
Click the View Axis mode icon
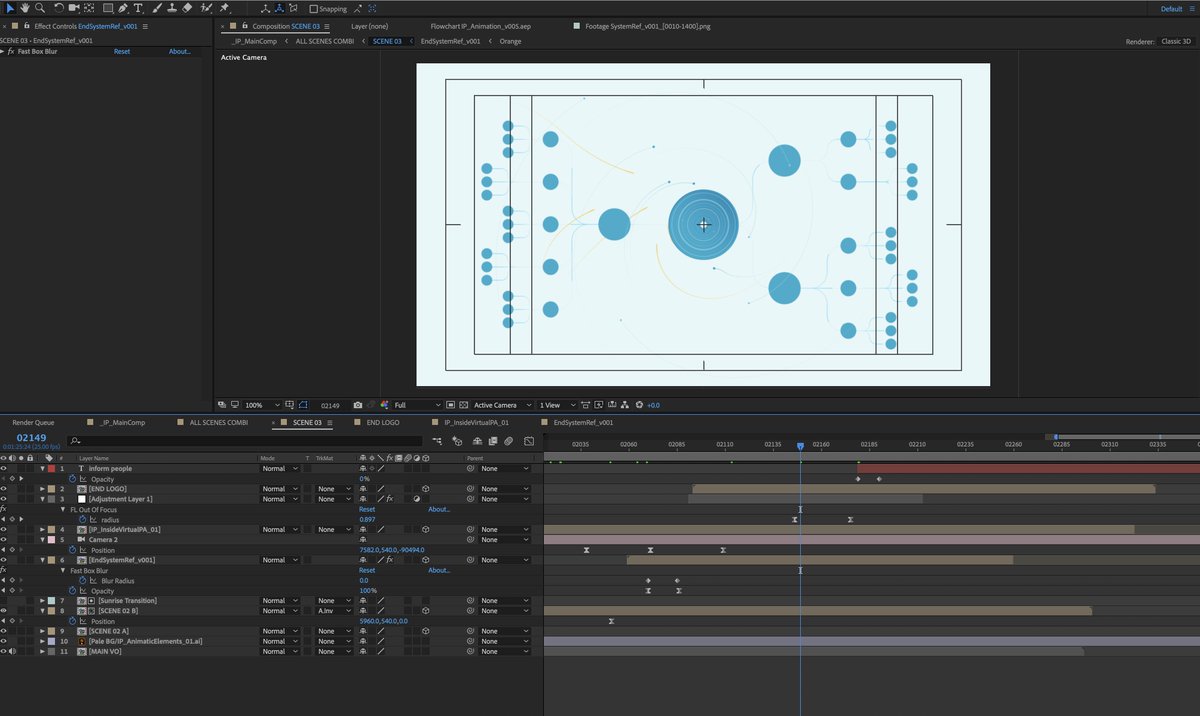294,8
